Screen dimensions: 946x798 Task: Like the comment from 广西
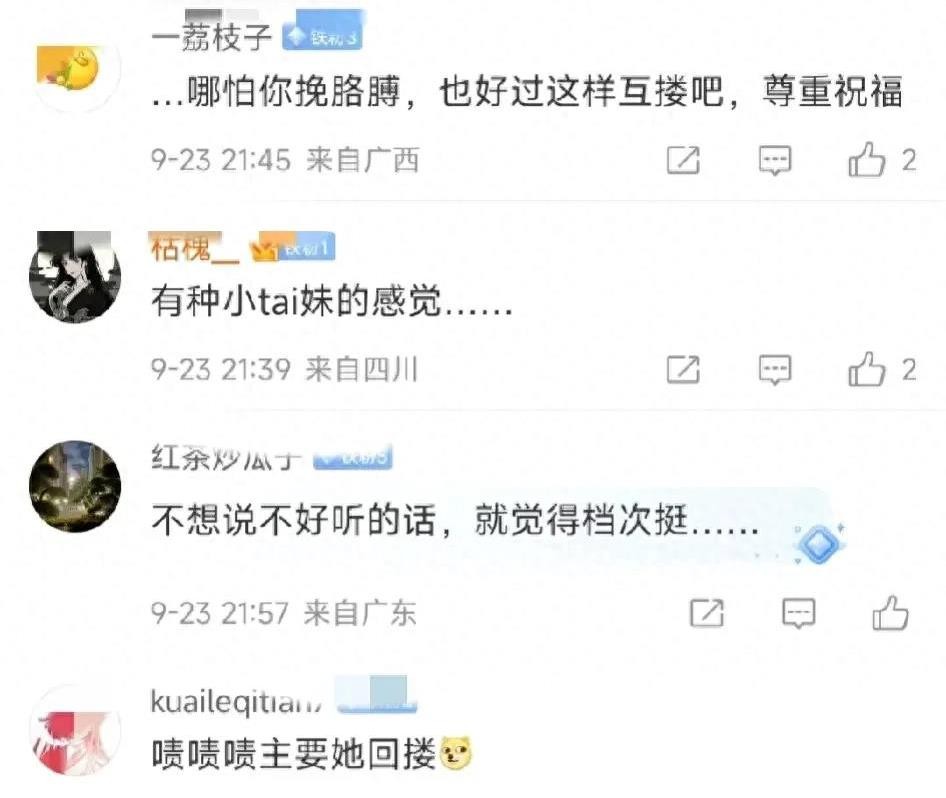pyautogui.click(x=866, y=160)
